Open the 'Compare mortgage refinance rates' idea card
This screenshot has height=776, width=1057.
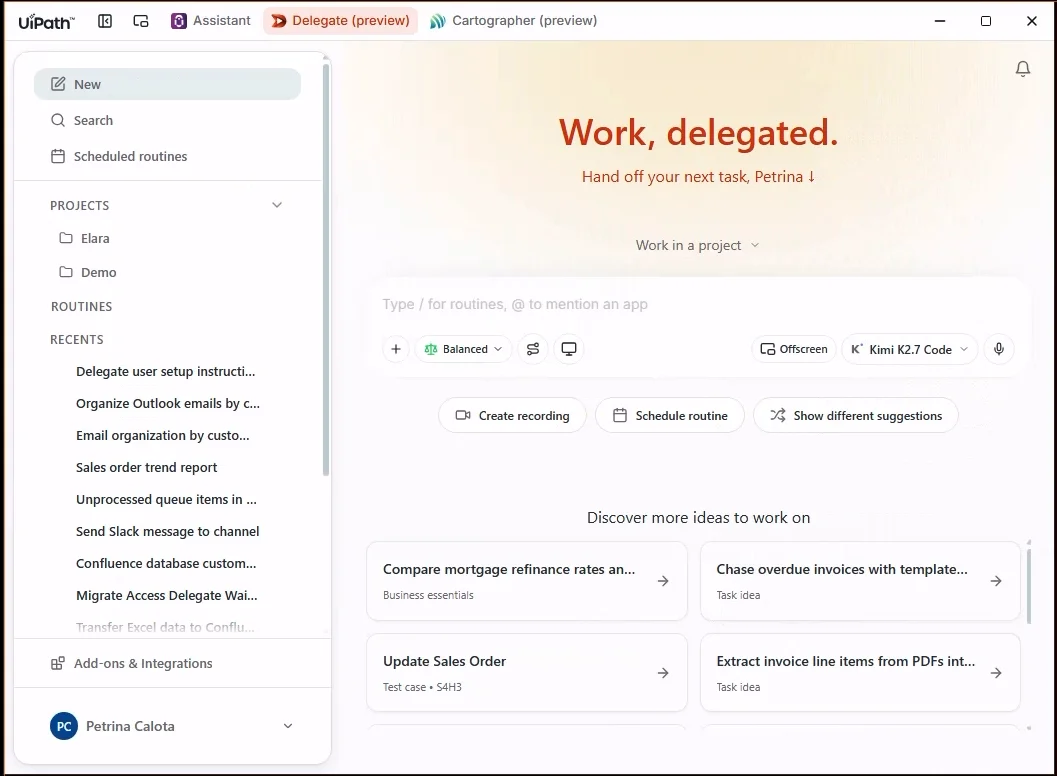point(527,581)
